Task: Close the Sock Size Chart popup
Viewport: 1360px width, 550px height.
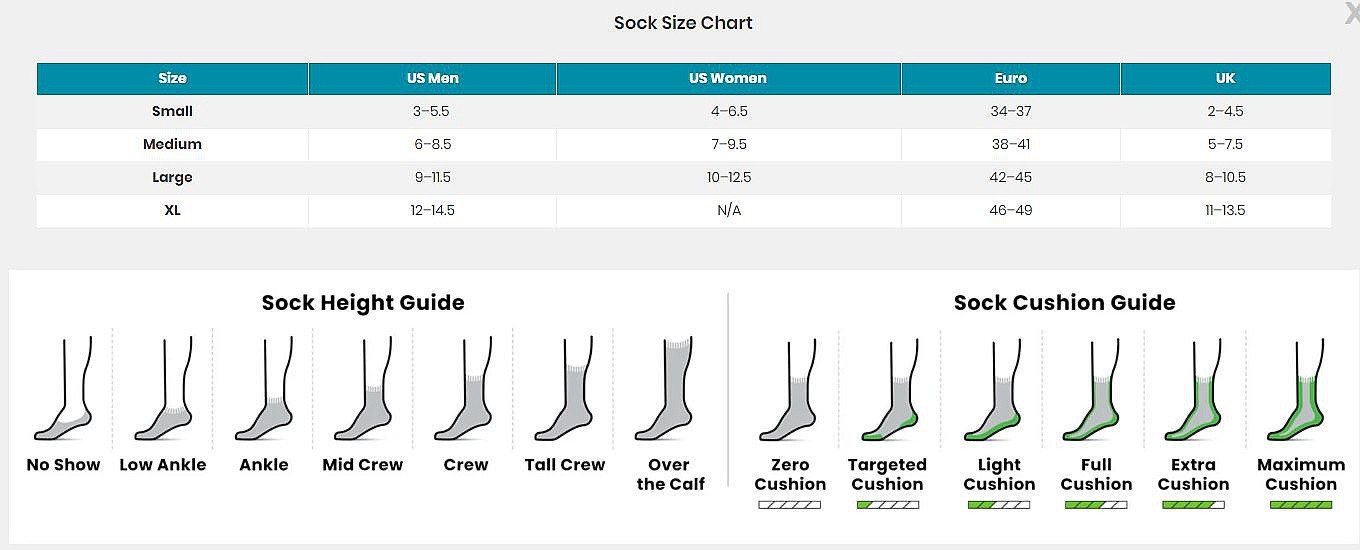Action: click(x=1351, y=12)
